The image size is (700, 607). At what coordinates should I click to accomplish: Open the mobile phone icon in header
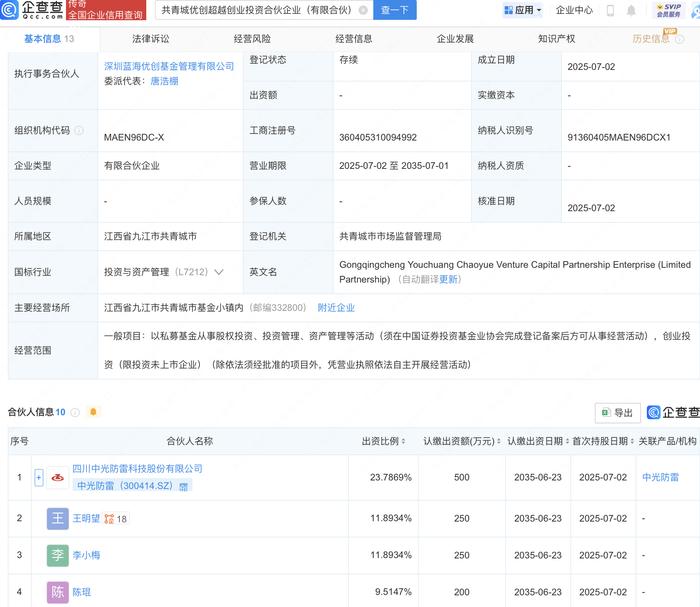(610, 10)
